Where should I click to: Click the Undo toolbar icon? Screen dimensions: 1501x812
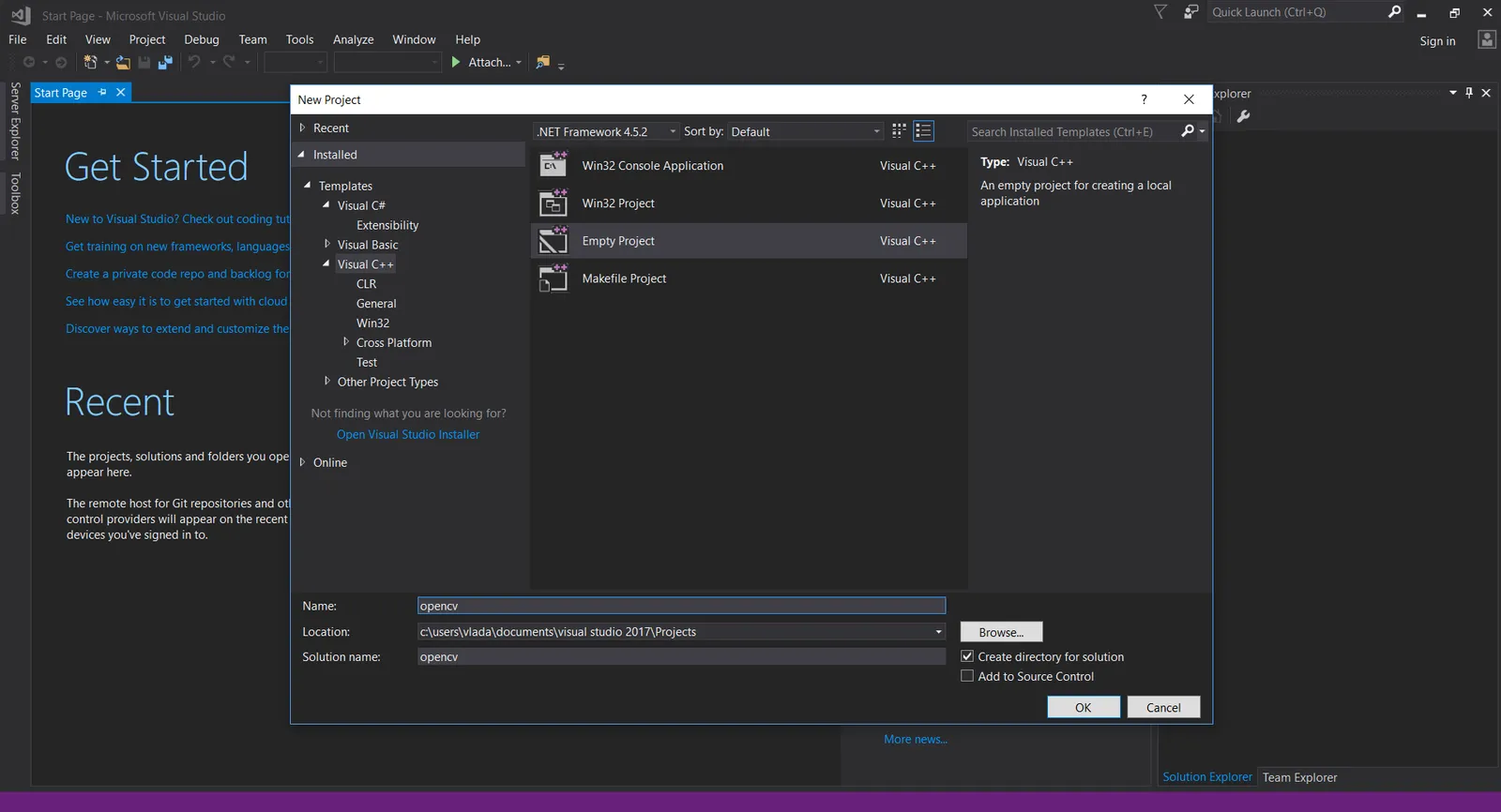click(x=194, y=62)
